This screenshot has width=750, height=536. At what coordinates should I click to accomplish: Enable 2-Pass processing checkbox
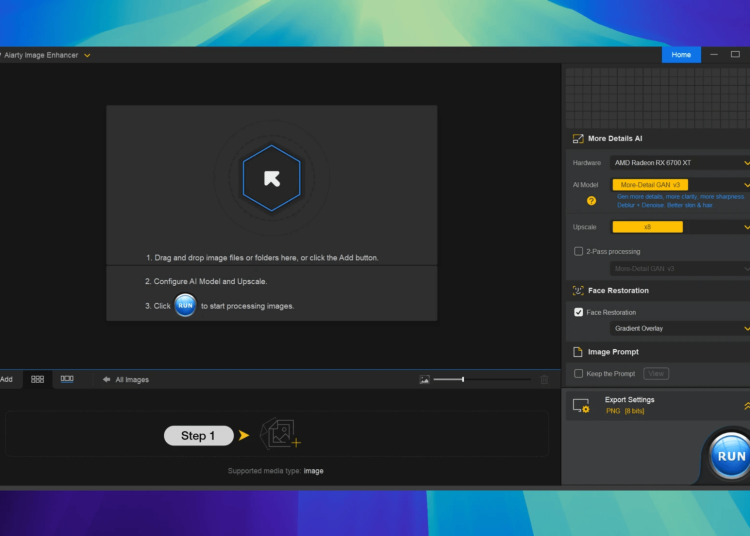[578, 251]
